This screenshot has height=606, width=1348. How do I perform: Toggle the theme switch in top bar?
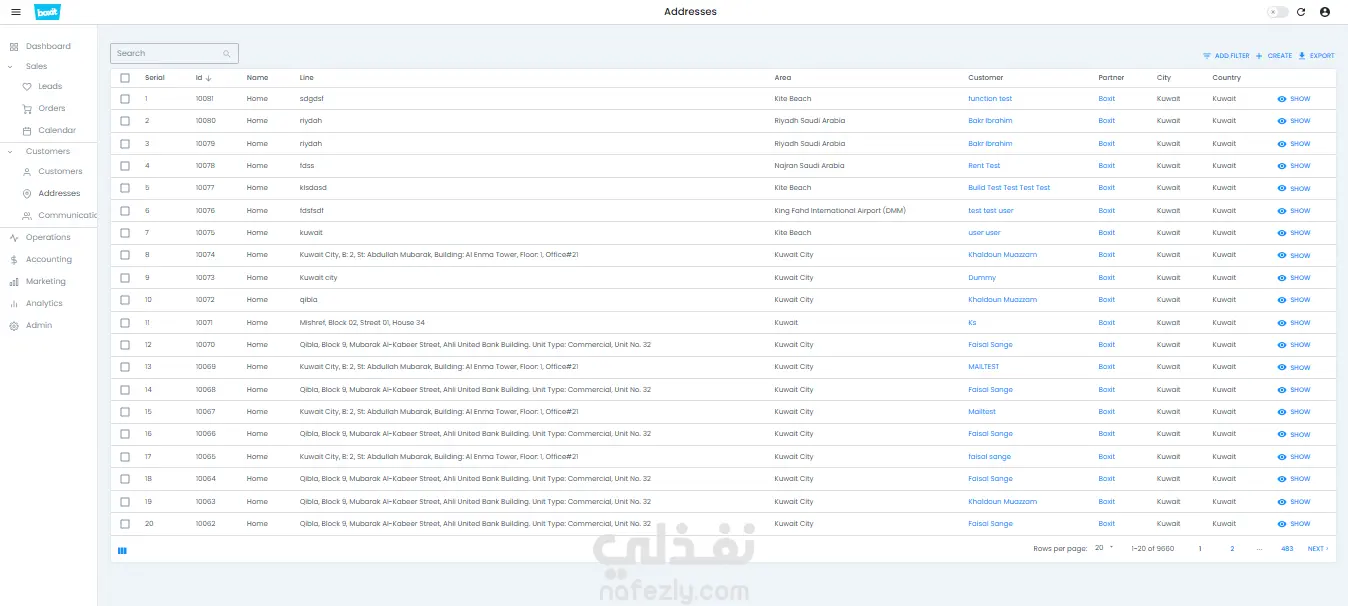tap(1277, 12)
